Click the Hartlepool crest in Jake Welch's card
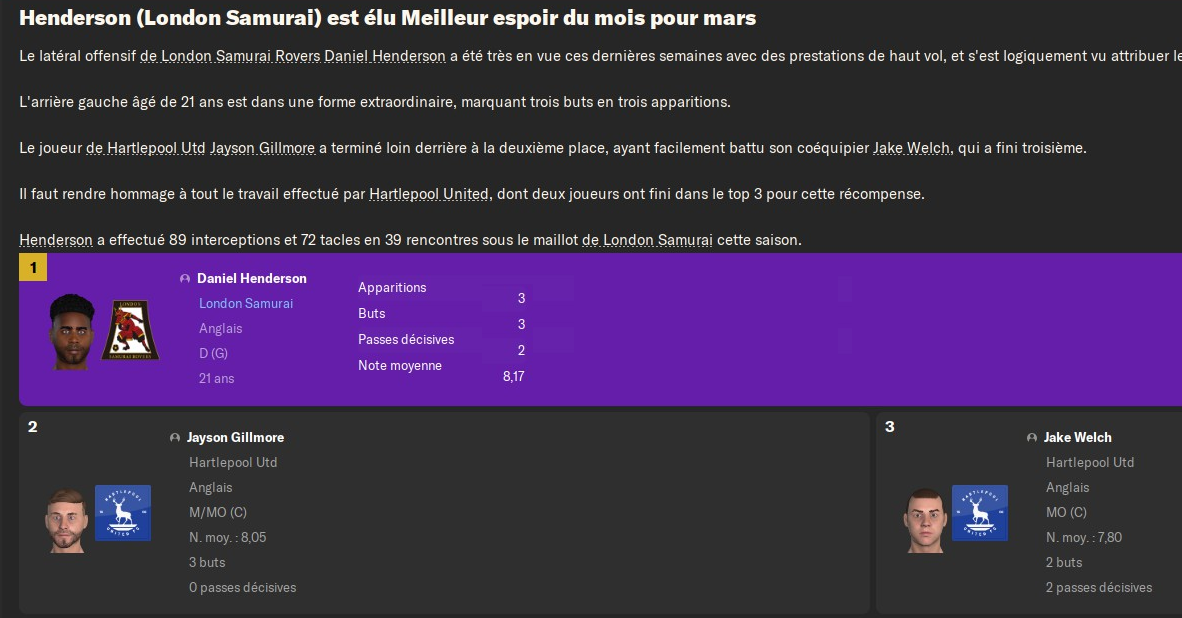The width and height of the screenshot is (1182, 618). 979,513
